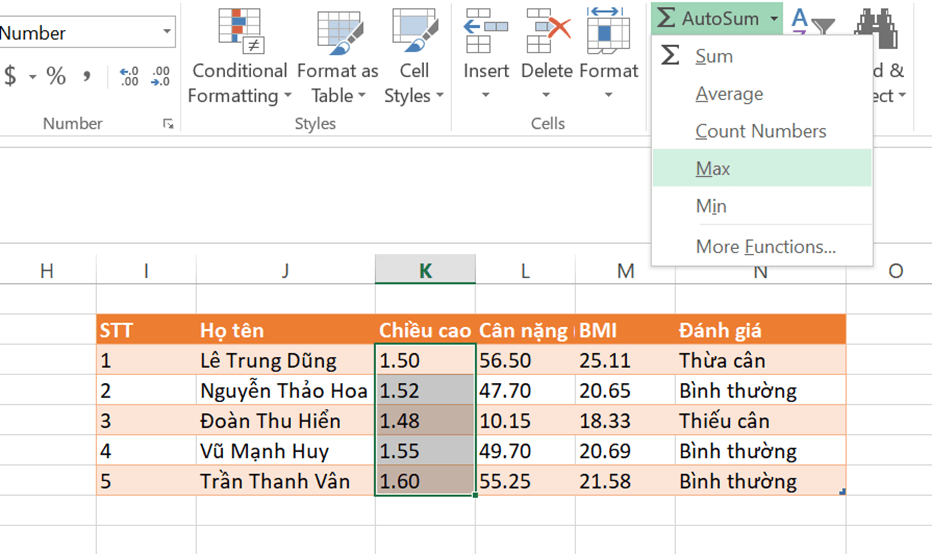Select height cell 1.60
Screen dimensions: 932x554
(425, 481)
